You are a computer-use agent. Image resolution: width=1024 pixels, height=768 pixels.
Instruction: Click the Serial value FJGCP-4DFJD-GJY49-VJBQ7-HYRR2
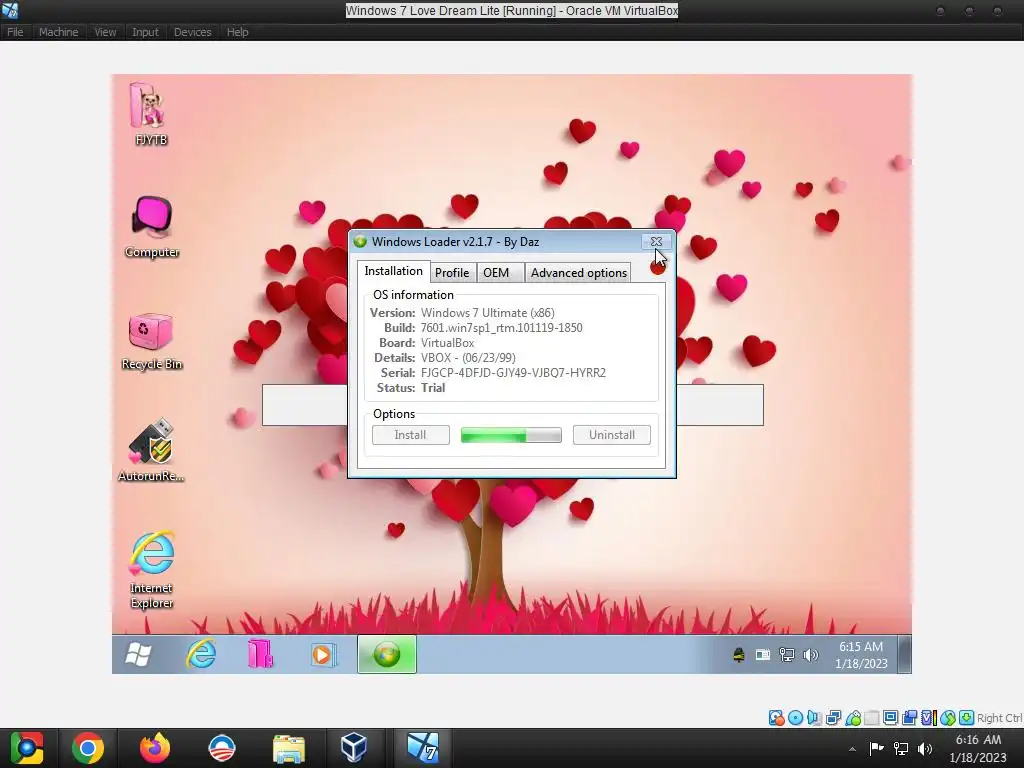[513, 373]
